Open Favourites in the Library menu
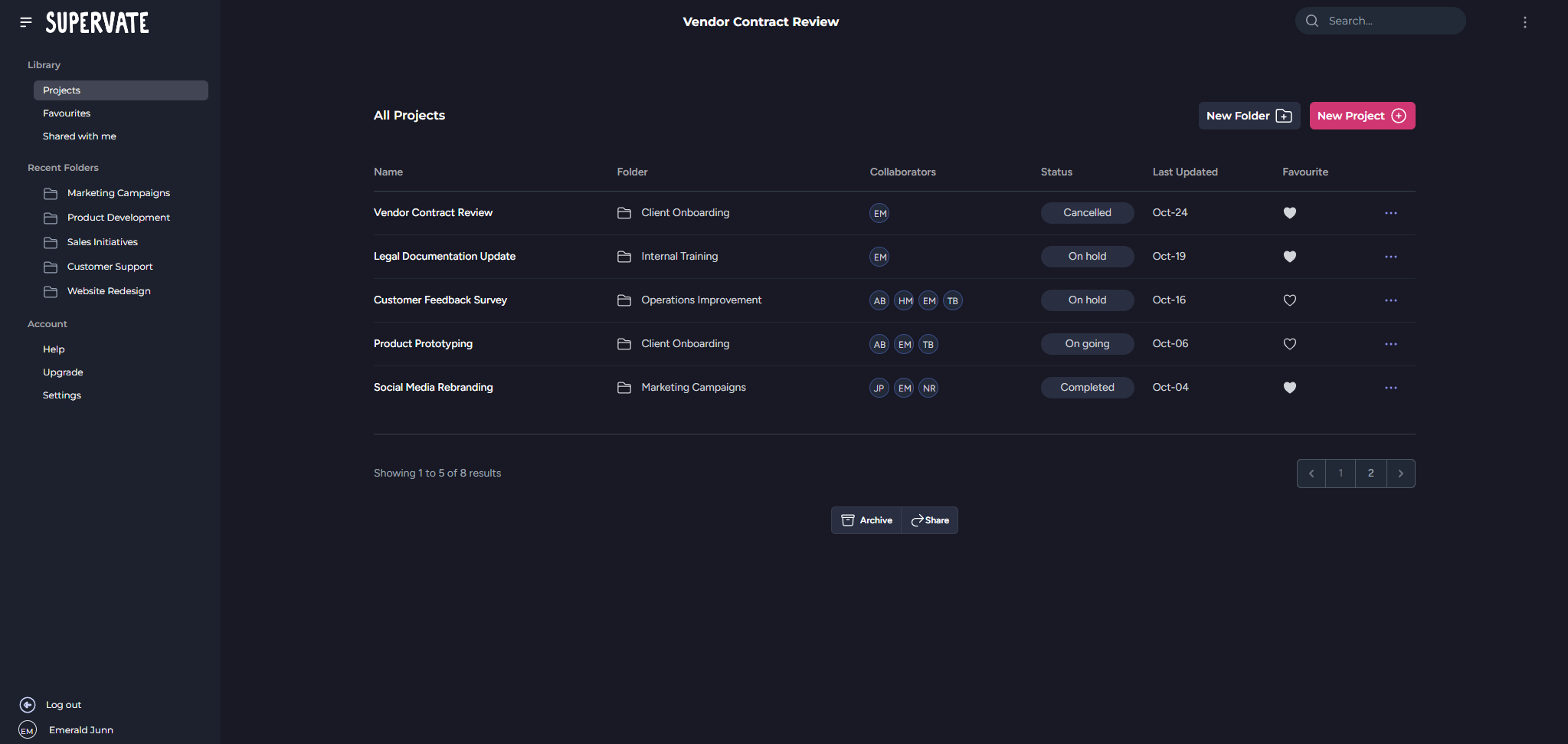This screenshot has width=1568, height=744. point(67,113)
